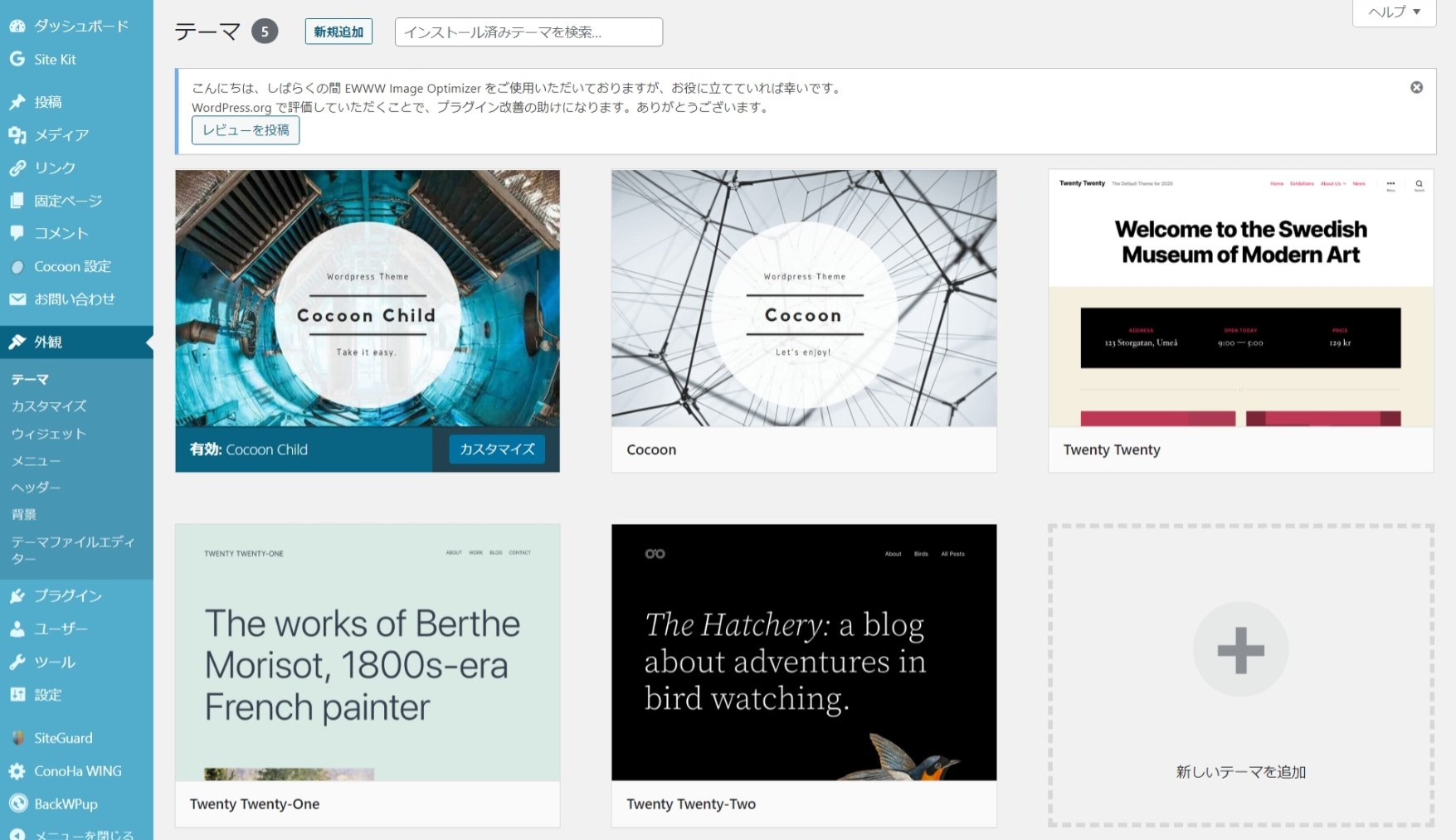The height and width of the screenshot is (840, 1456).
Task: Select the Cocoon Child theme thumbnail
Action: click(368, 299)
